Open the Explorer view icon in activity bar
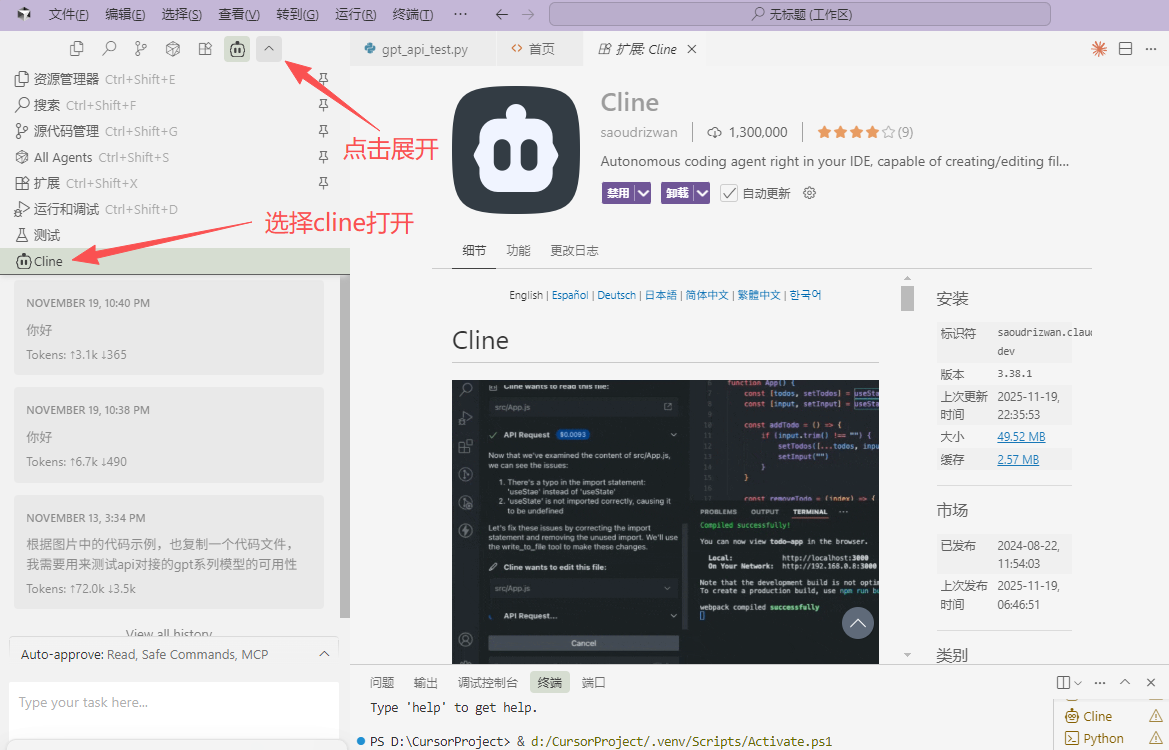The width and height of the screenshot is (1169, 750). (x=76, y=49)
